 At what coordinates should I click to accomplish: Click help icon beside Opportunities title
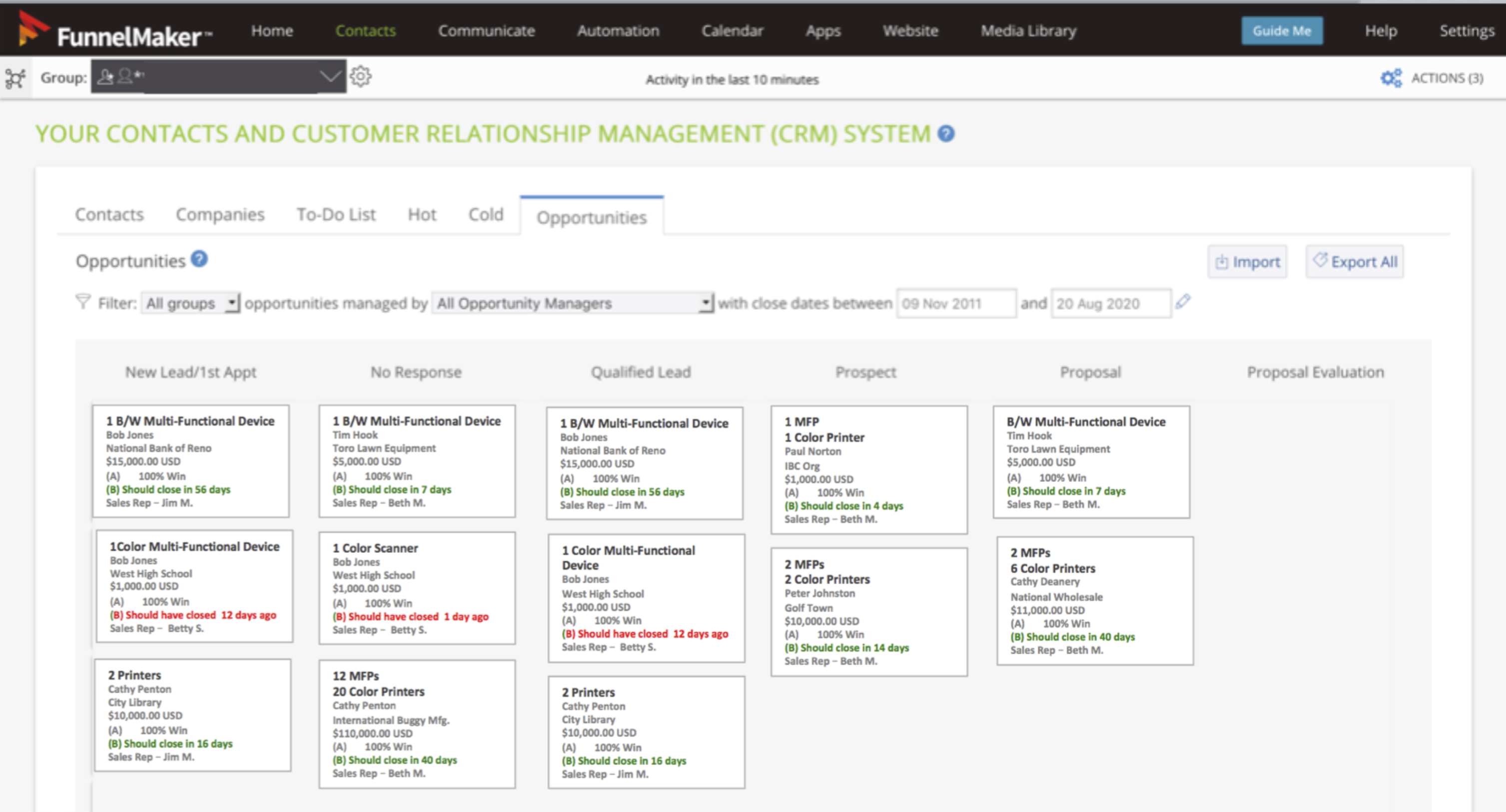click(199, 259)
